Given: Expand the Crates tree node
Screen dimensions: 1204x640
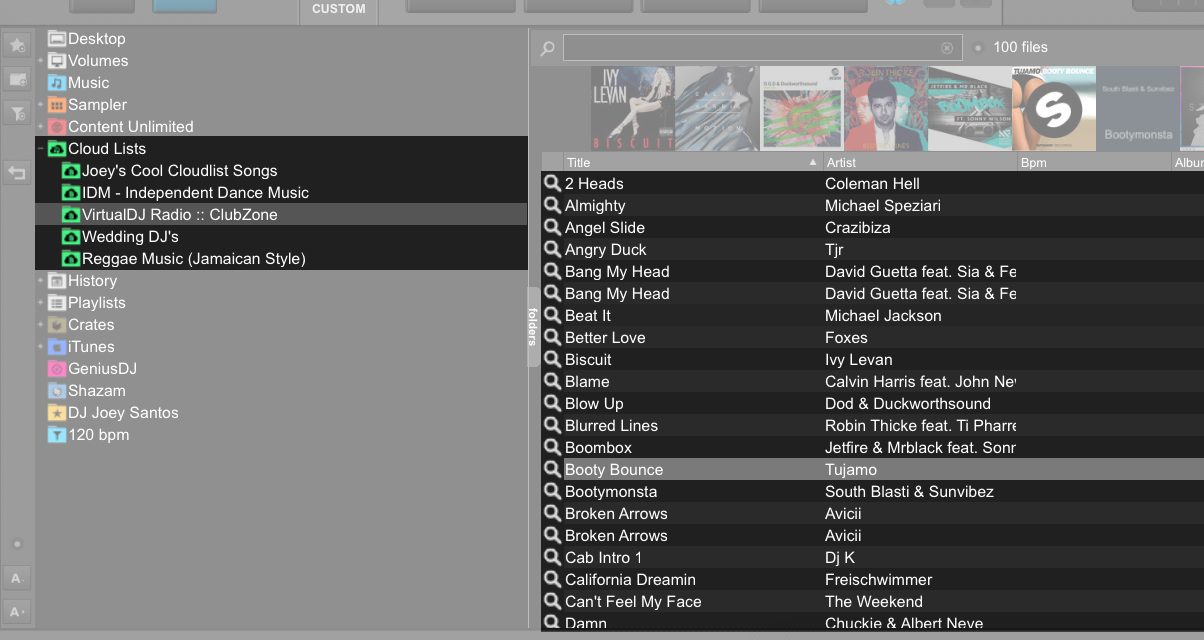Looking at the screenshot, I should click(41, 325).
